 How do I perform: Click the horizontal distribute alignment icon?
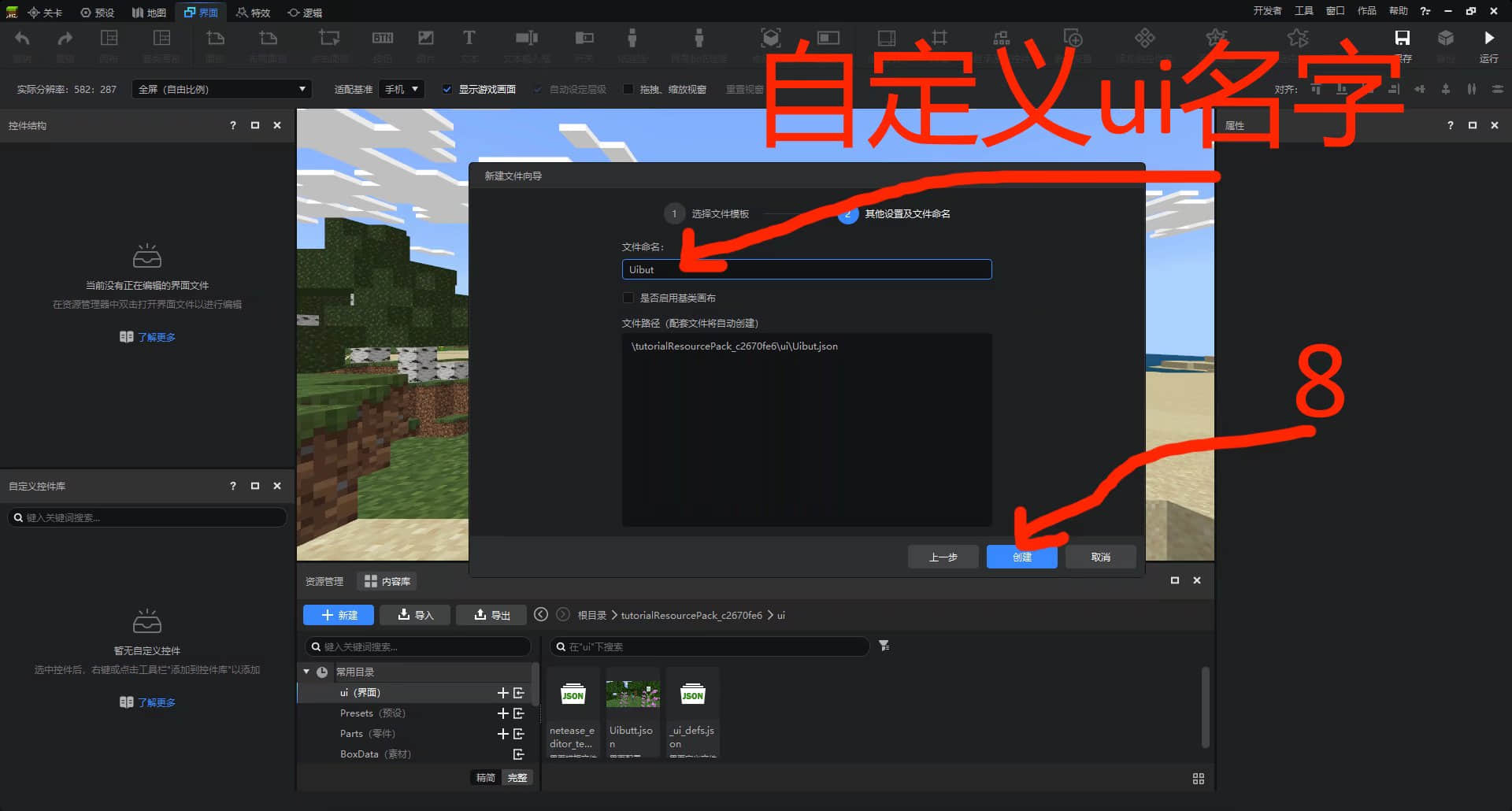point(1472,89)
